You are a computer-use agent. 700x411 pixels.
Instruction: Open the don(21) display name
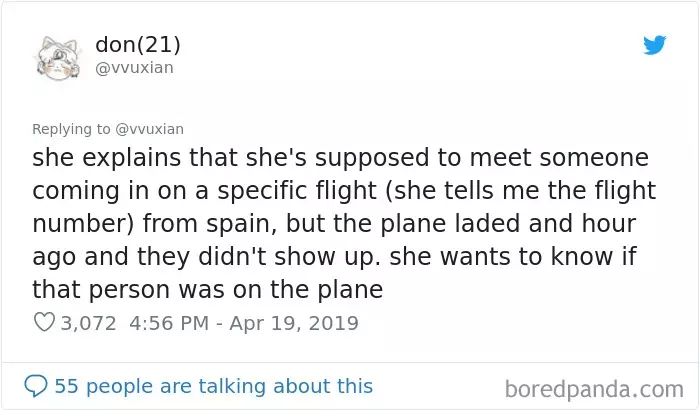pos(138,45)
